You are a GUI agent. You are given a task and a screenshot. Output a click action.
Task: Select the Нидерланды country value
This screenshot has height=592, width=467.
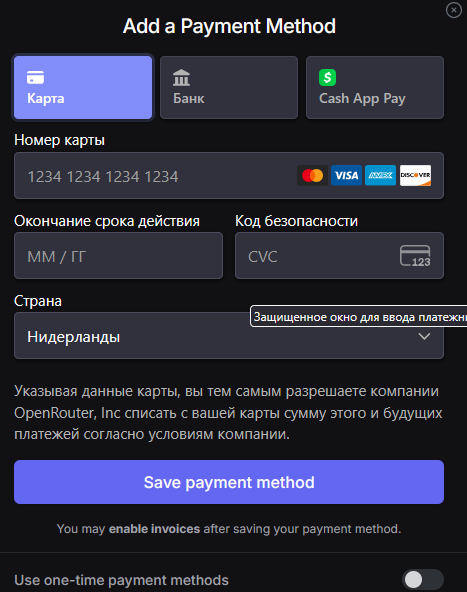pos(74,337)
